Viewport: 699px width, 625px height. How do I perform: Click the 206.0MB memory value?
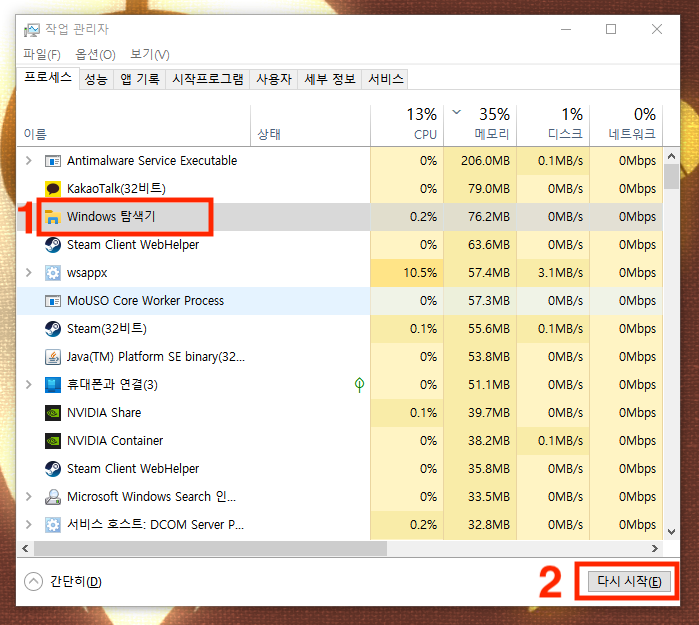point(485,161)
